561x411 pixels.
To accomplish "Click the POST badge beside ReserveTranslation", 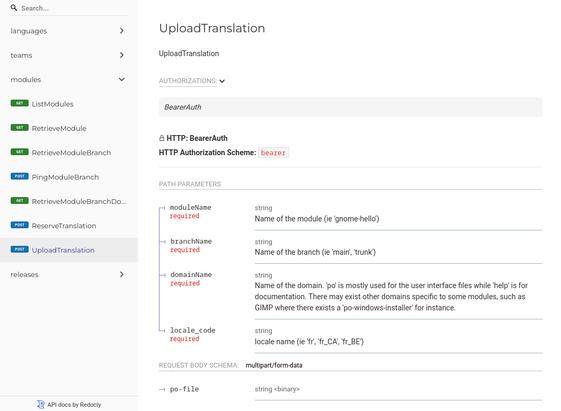I will tap(19, 225).
